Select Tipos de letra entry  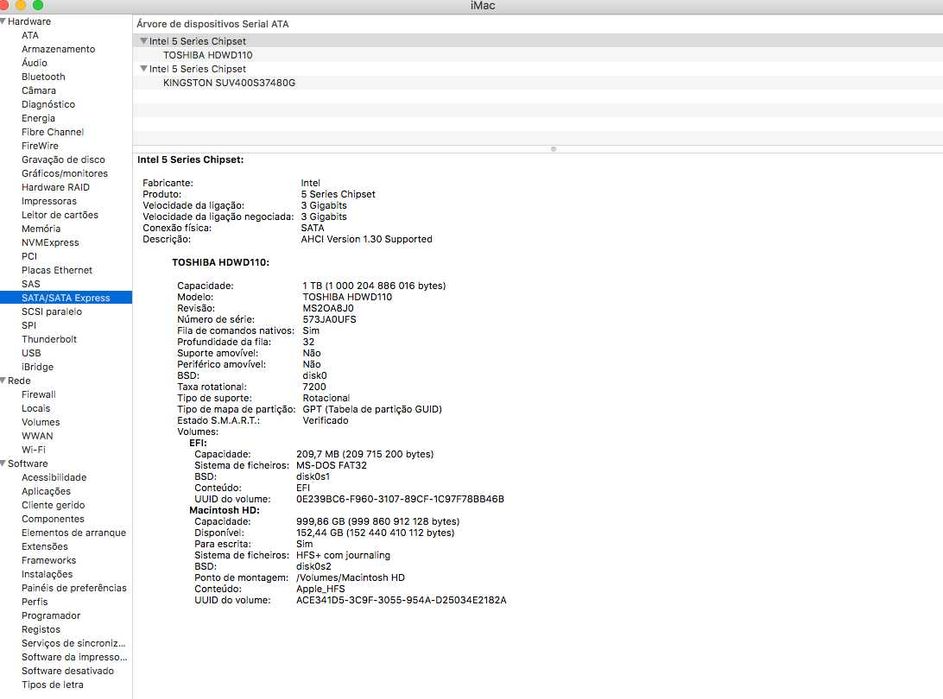(52, 685)
